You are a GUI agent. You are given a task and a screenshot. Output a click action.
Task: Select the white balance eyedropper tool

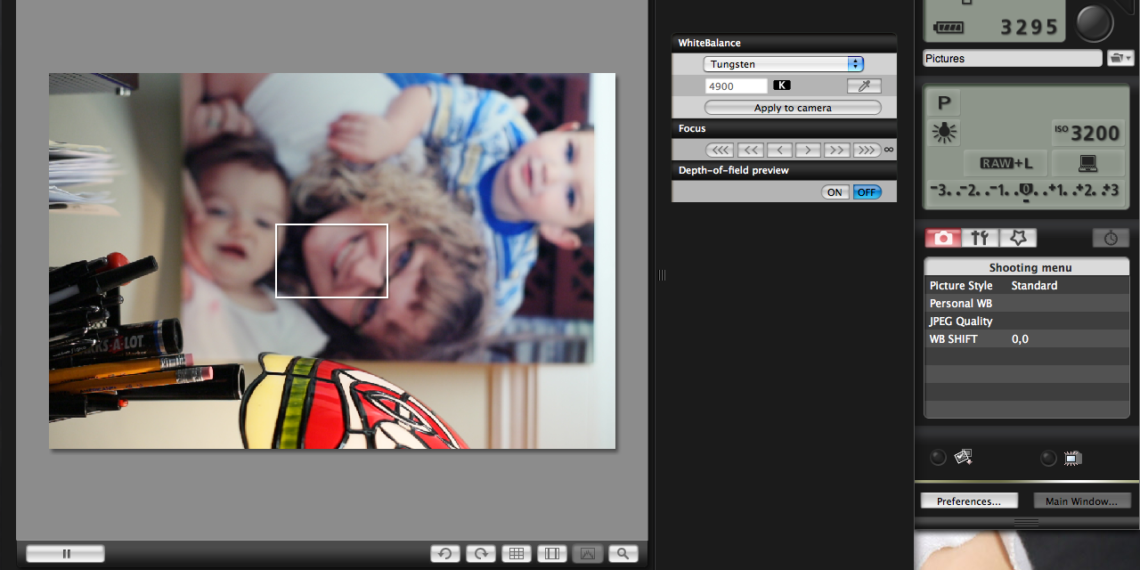tap(864, 86)
